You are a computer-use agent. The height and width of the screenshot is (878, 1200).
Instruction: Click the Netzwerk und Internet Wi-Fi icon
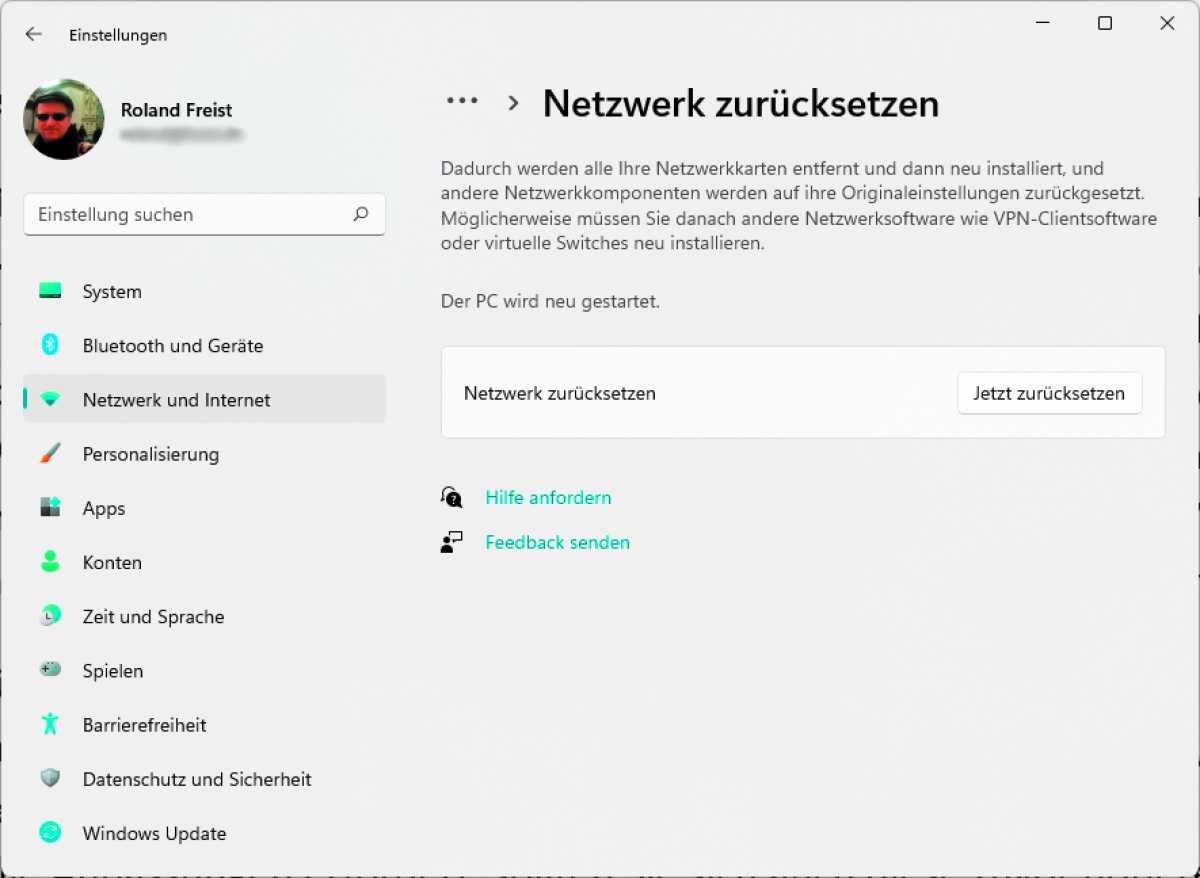[x=50, y=399]
